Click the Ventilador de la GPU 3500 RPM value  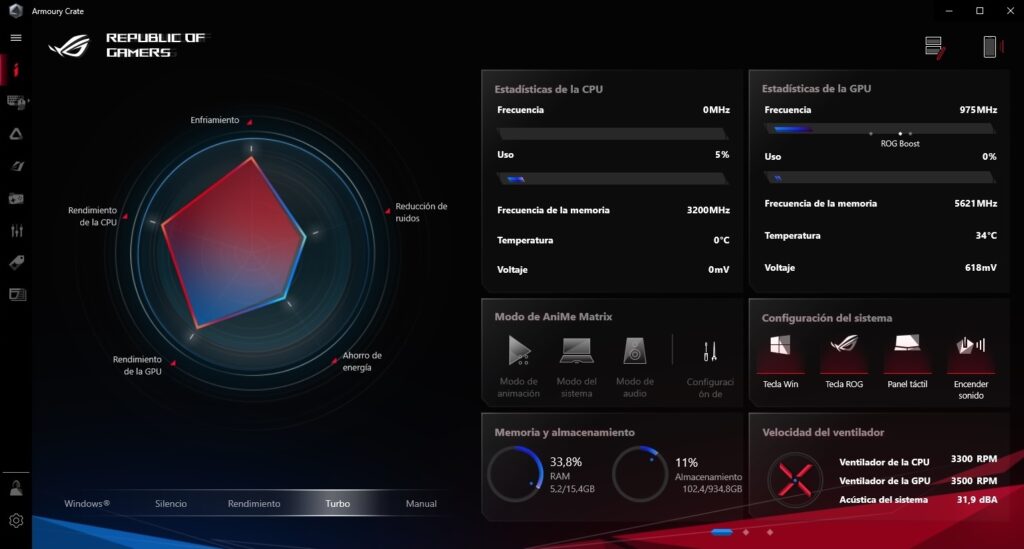point(974,480)
